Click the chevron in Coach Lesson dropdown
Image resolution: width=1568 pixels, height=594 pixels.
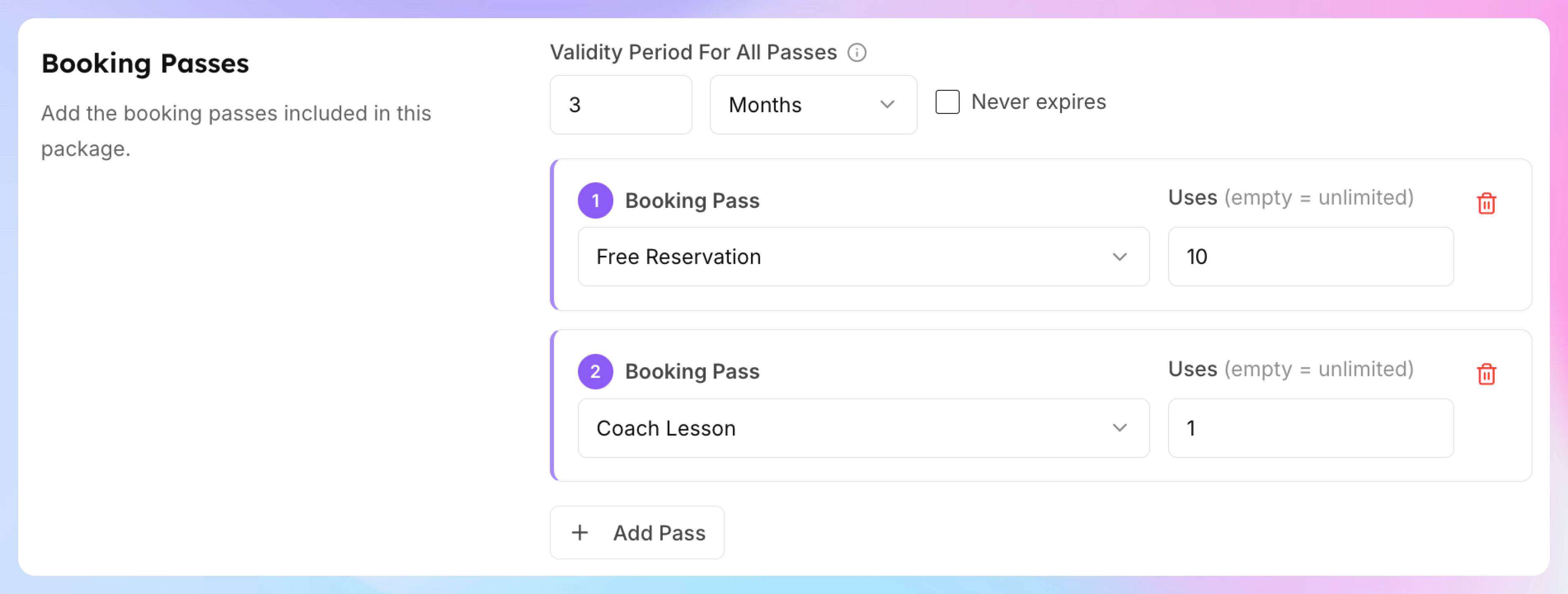pos(1120,428)
